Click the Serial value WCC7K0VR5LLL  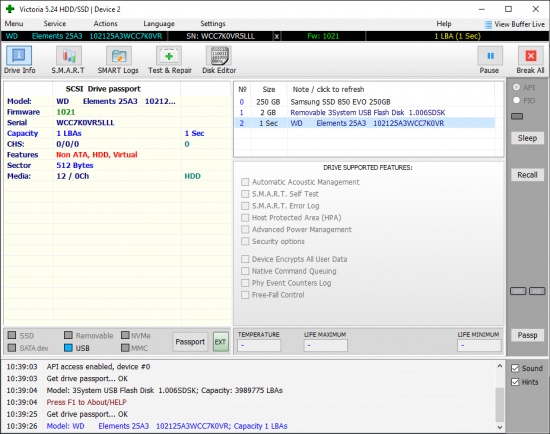tap(85, 122)
